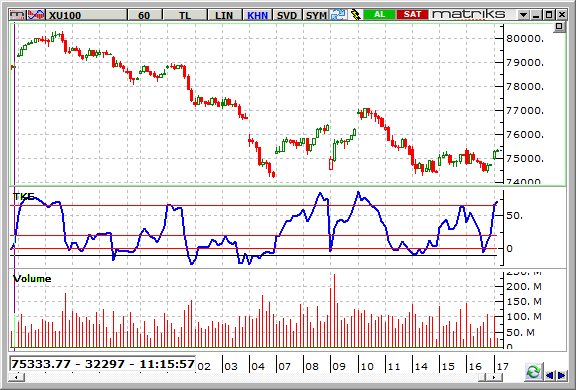Toggle the LIN linear scale button

click(224, 15)
